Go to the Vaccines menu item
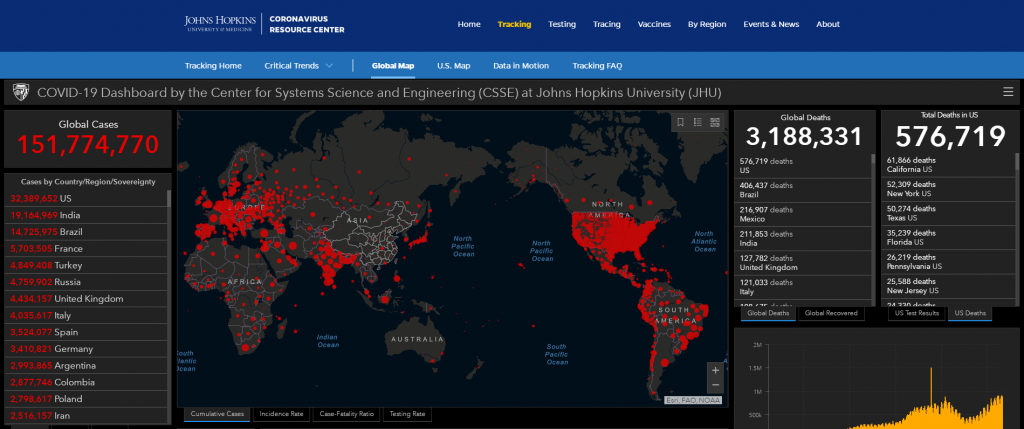 pyautogui.click(x=654, y=24)
